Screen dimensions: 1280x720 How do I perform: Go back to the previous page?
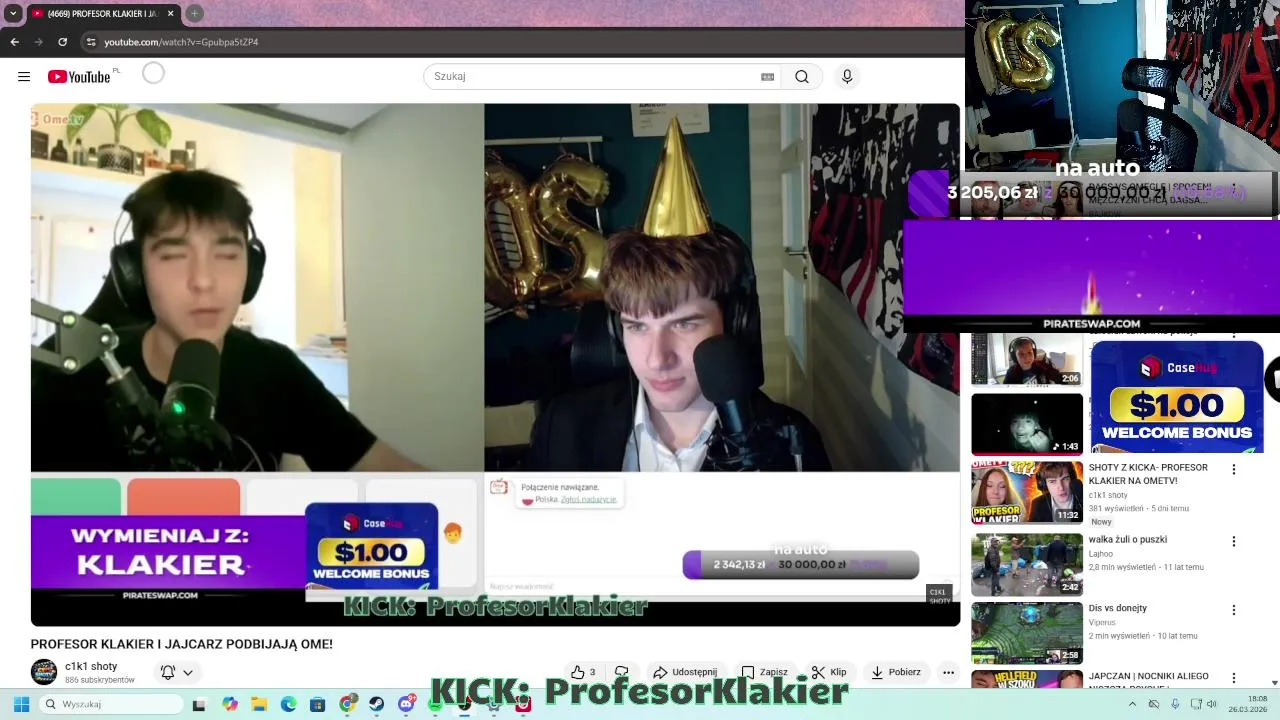14,42
